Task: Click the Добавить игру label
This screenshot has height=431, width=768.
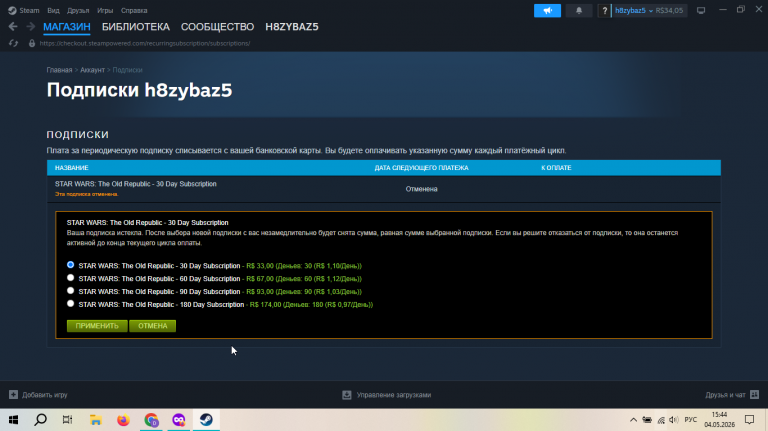Action: [x=45, y=395]
